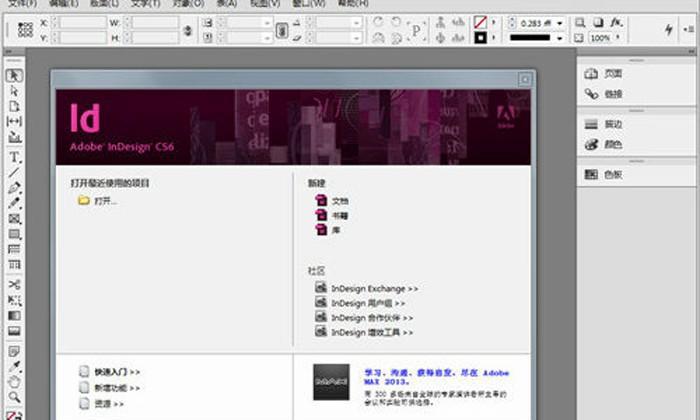
Task: Select the Pen tool
Action: [14, 188]
